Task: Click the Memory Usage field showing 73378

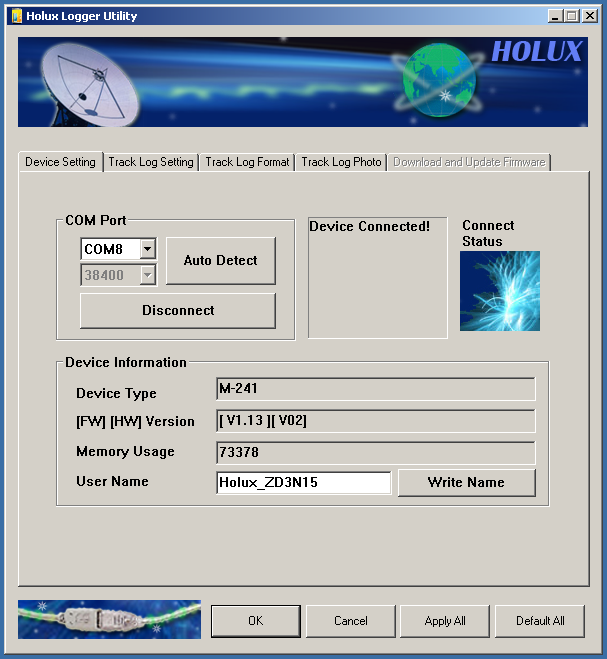Action: point(376,453)
